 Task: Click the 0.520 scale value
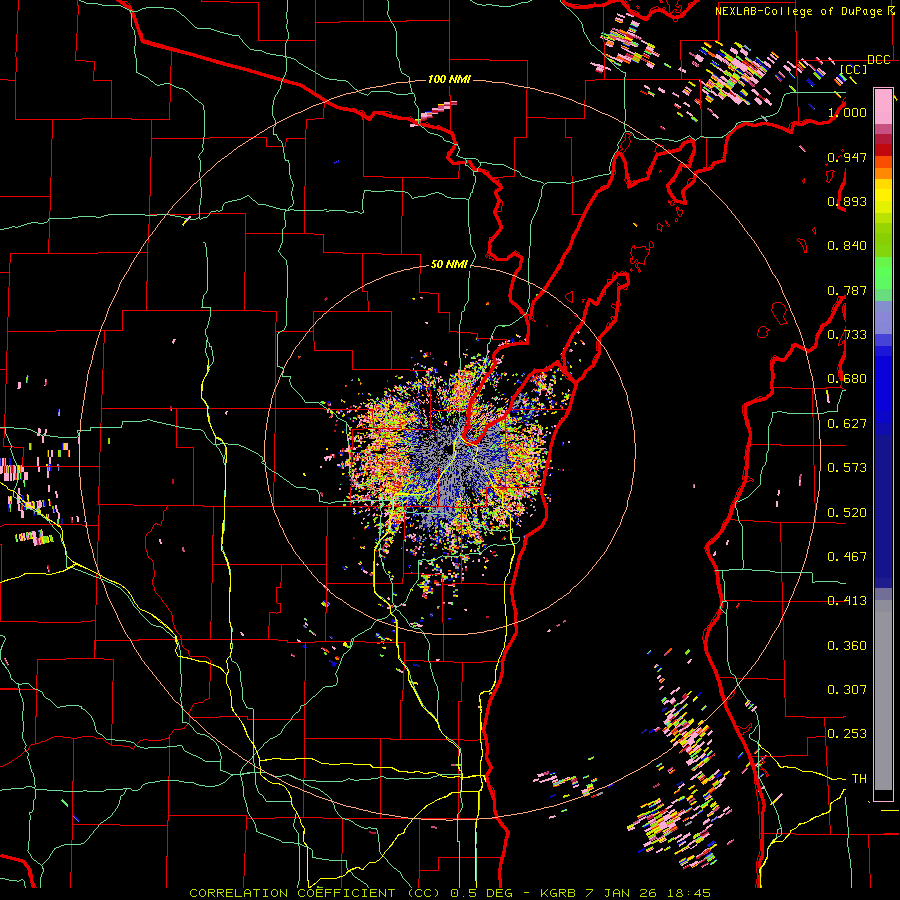(x=847, y=513)
